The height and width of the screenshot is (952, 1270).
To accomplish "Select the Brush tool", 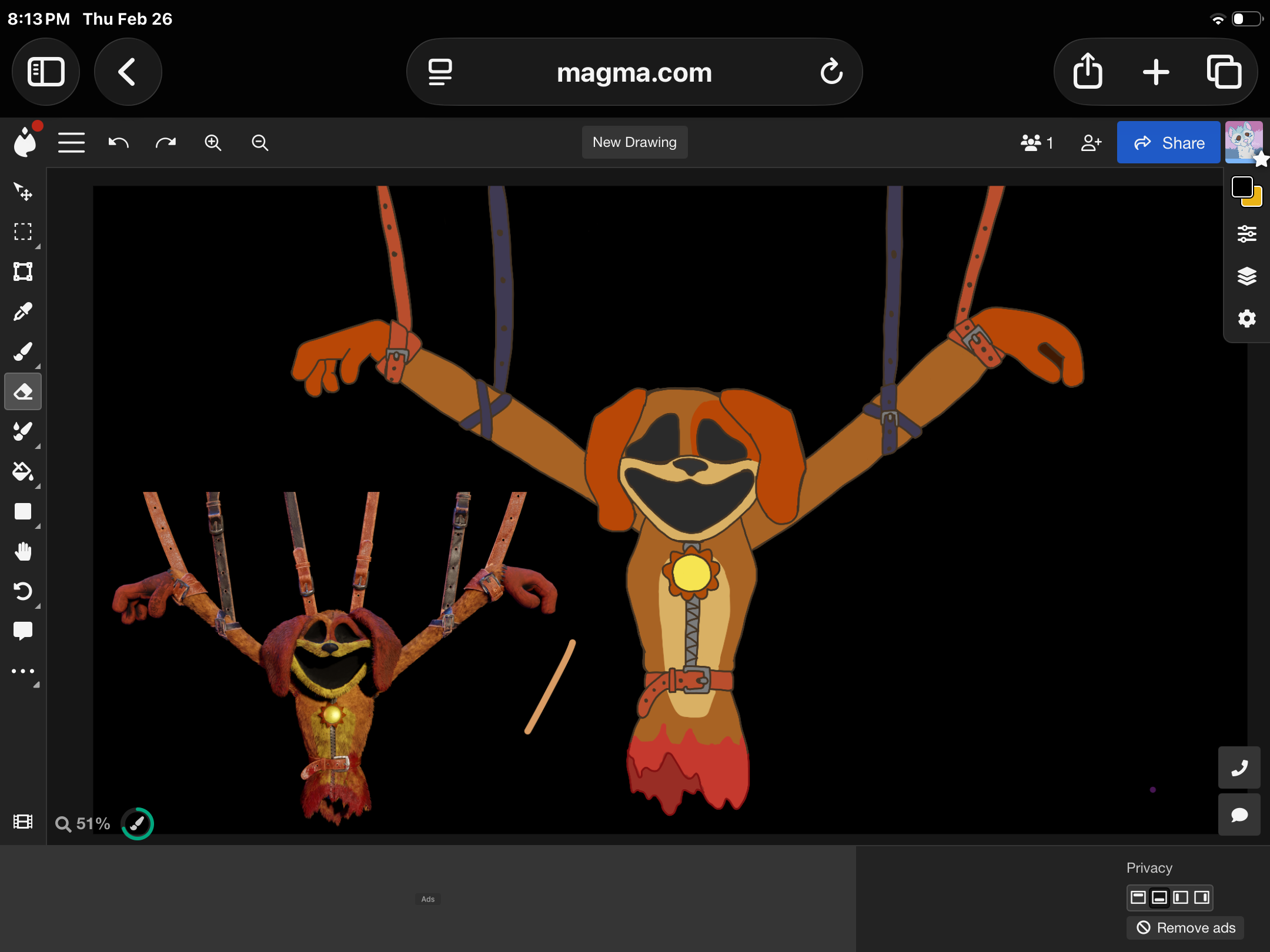I will [x=23, y=351].
